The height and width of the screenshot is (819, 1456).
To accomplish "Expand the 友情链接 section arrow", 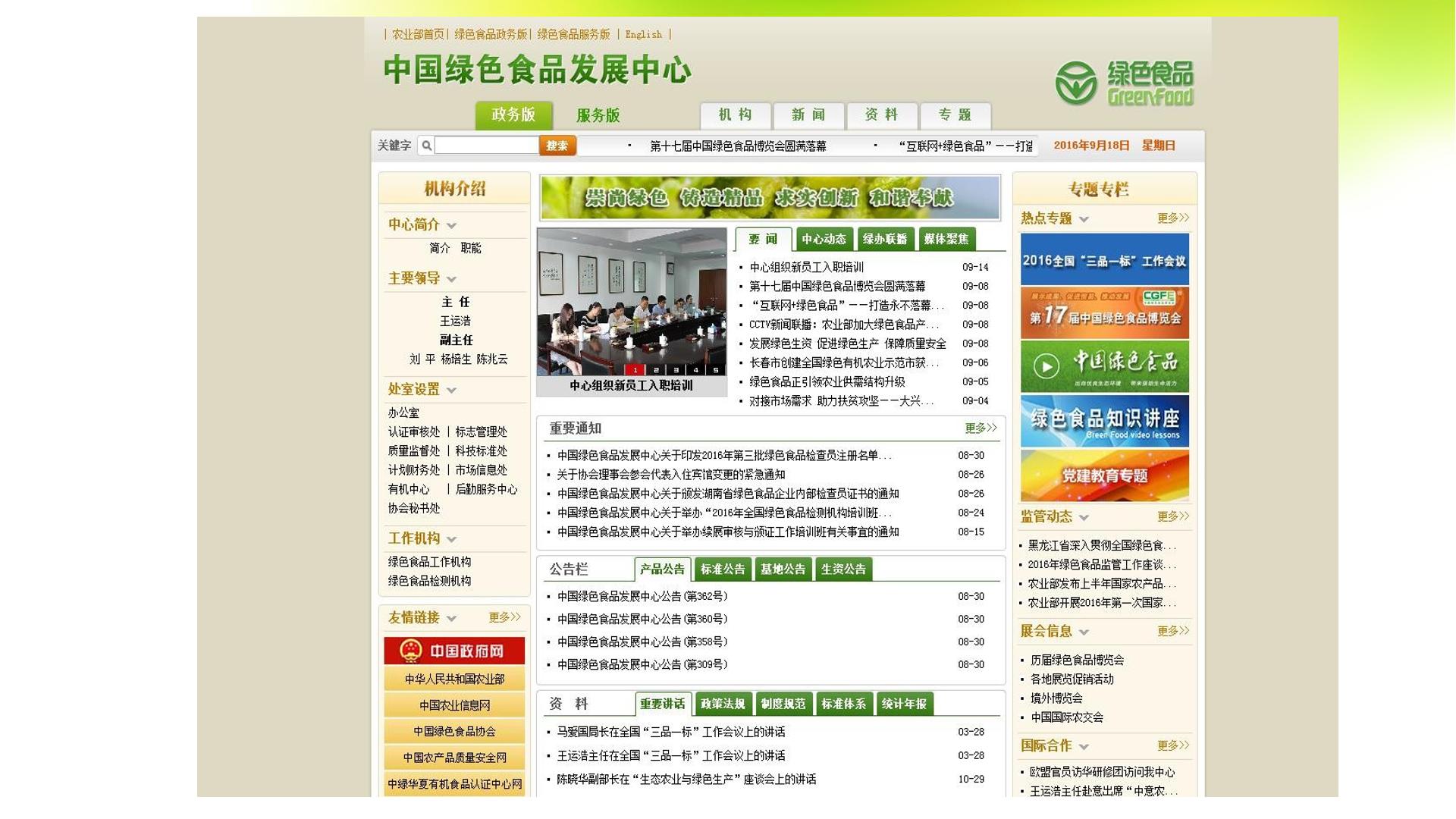I will (452, 618).
